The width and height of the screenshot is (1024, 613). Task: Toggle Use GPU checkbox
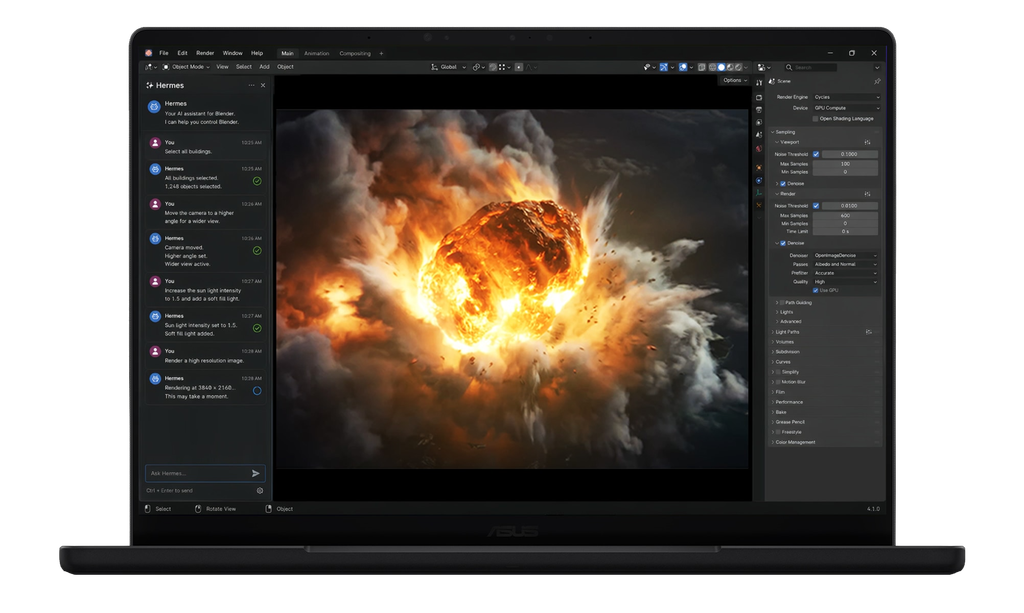(x=815, y=291)
